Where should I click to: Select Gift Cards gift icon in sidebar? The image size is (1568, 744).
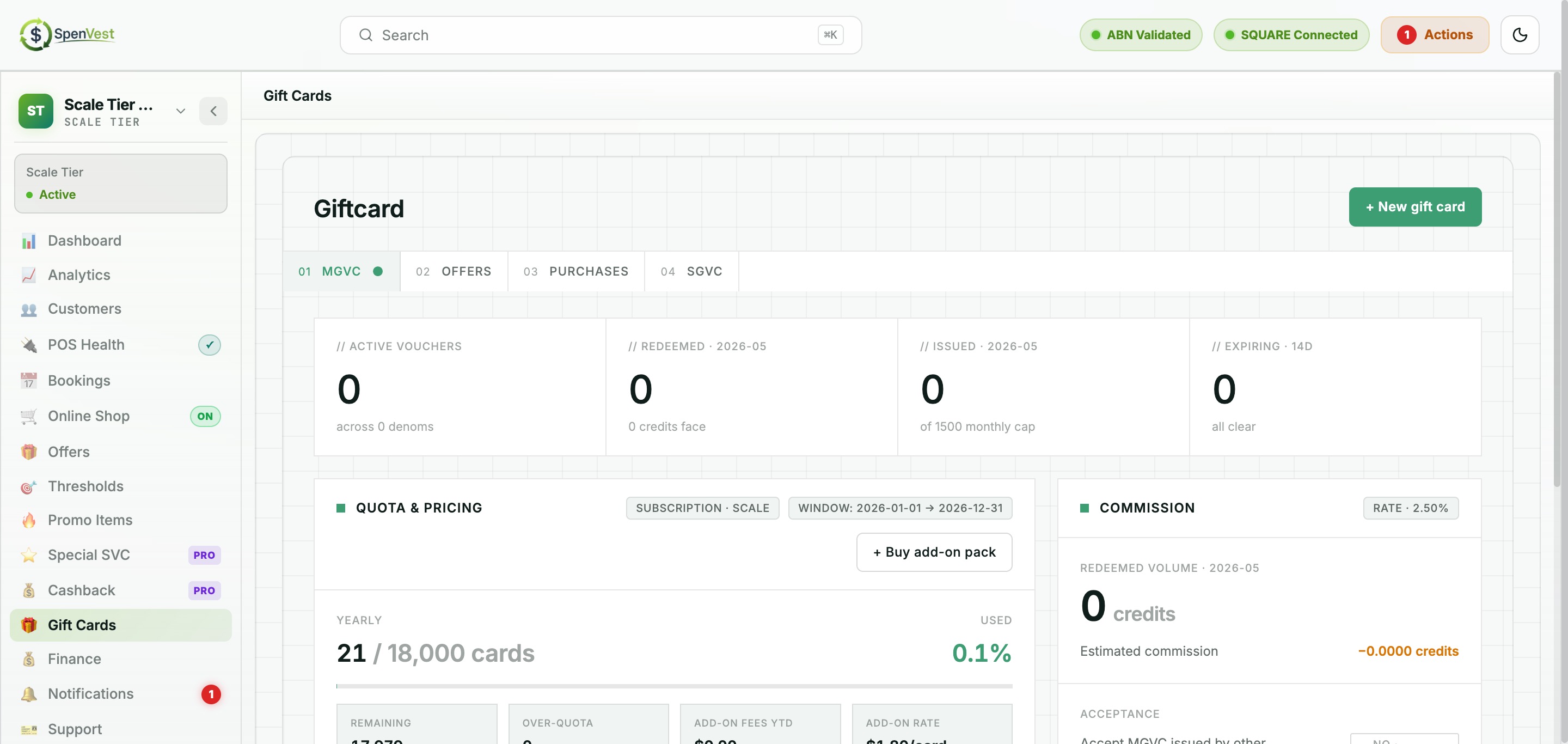(x=29, y=625)
